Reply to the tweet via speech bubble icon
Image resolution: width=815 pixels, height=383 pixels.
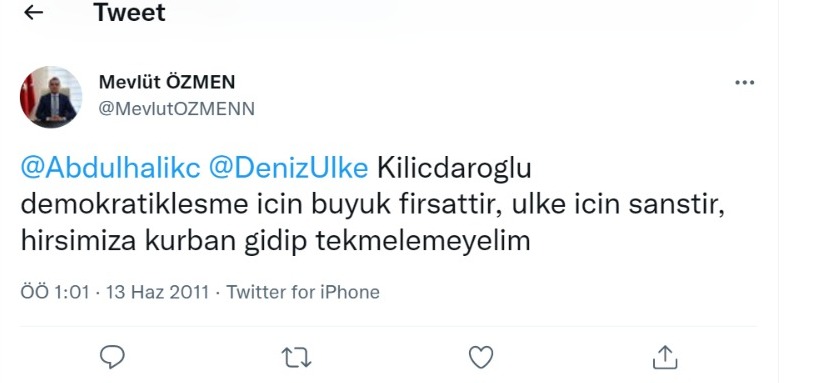pyautogui.click(x=112, y=357)
